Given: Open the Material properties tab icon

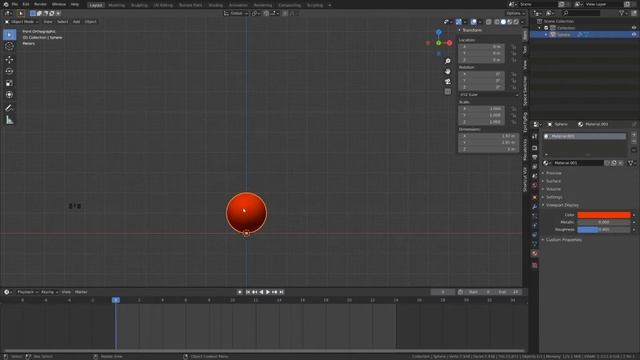Looking at the screenshot, I should click(535, 253).
